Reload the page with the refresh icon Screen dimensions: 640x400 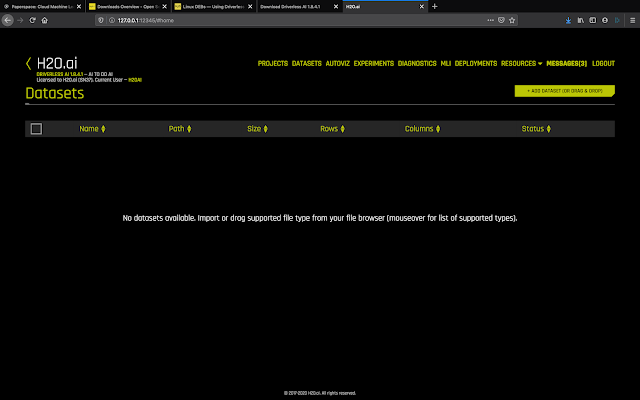(x=33, y=20)
